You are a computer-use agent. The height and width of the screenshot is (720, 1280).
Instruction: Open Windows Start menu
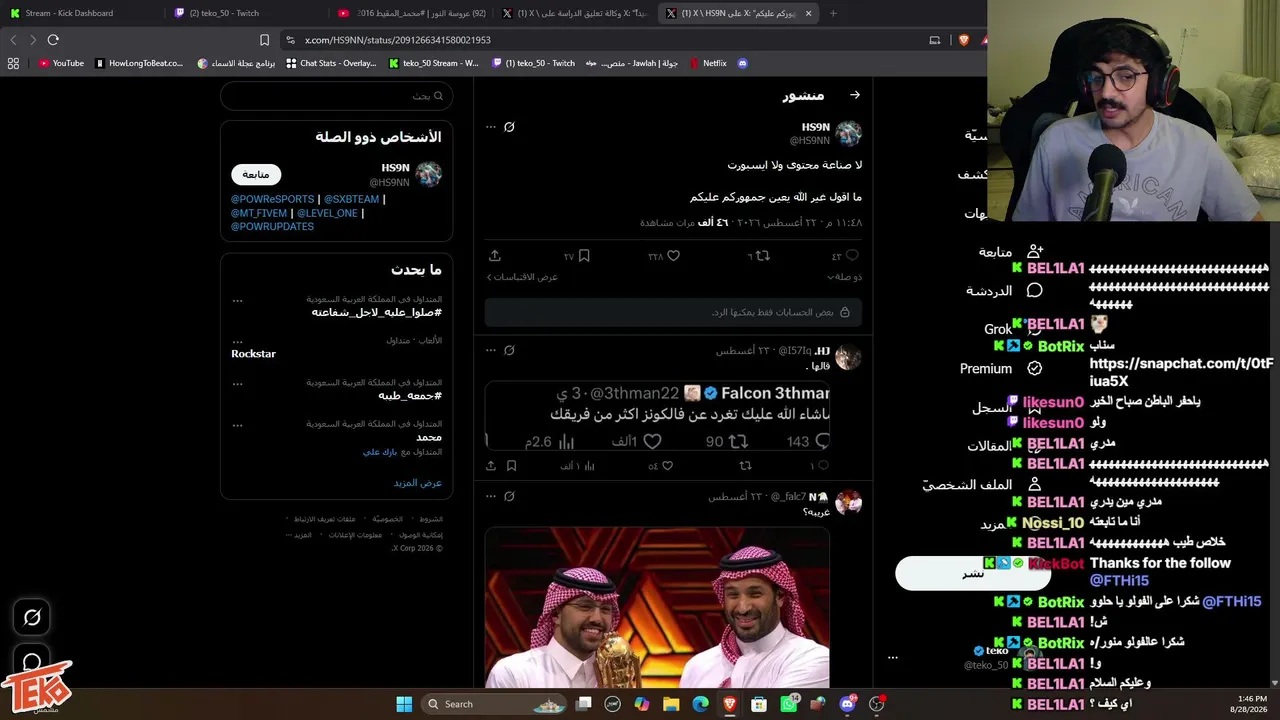point(404,704)
